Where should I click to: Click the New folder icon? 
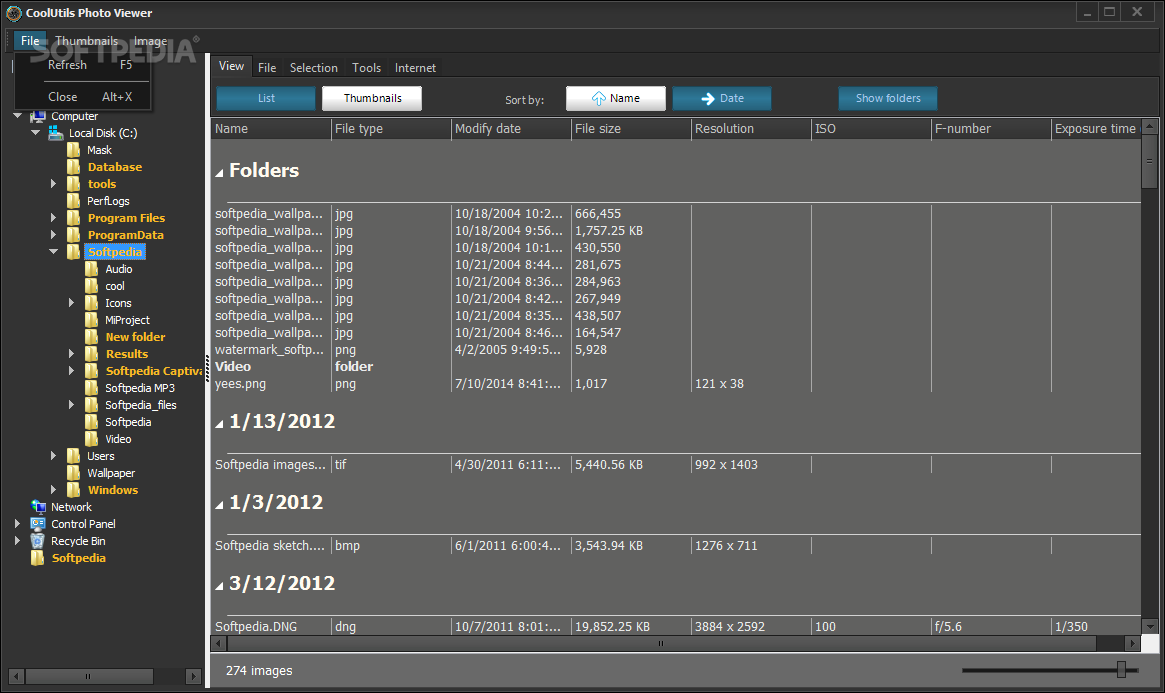click(91, 337)
